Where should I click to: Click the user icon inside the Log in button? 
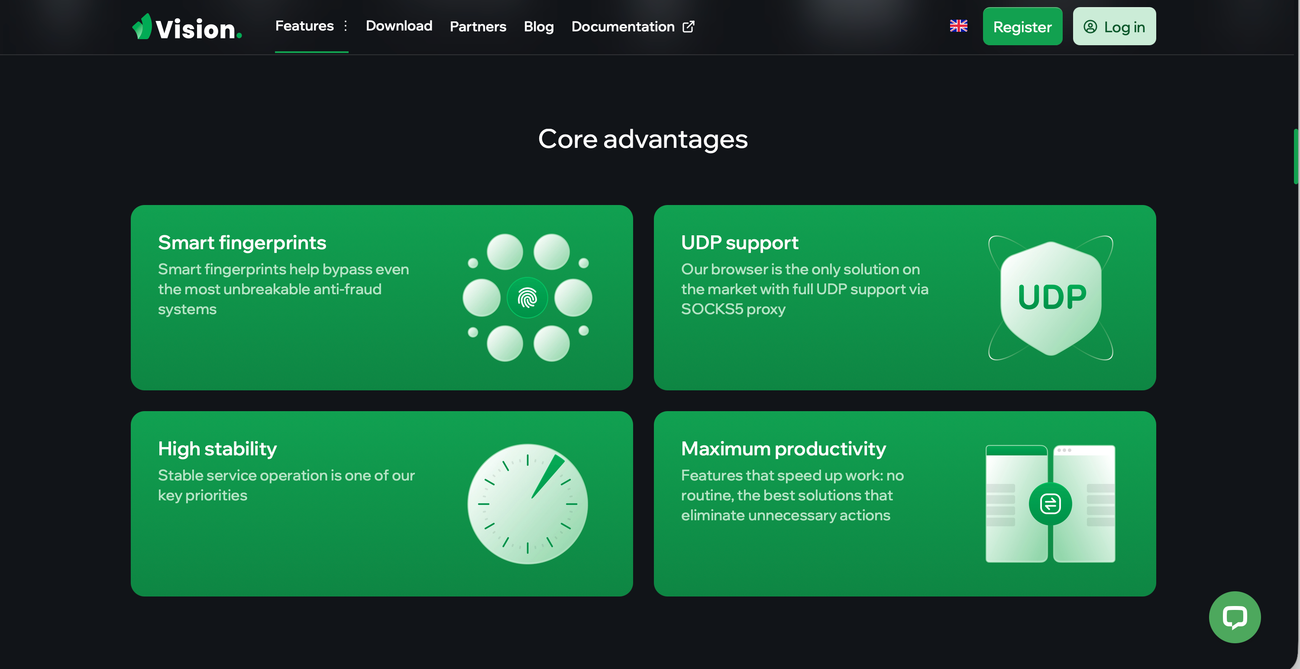pos(1090,27)
